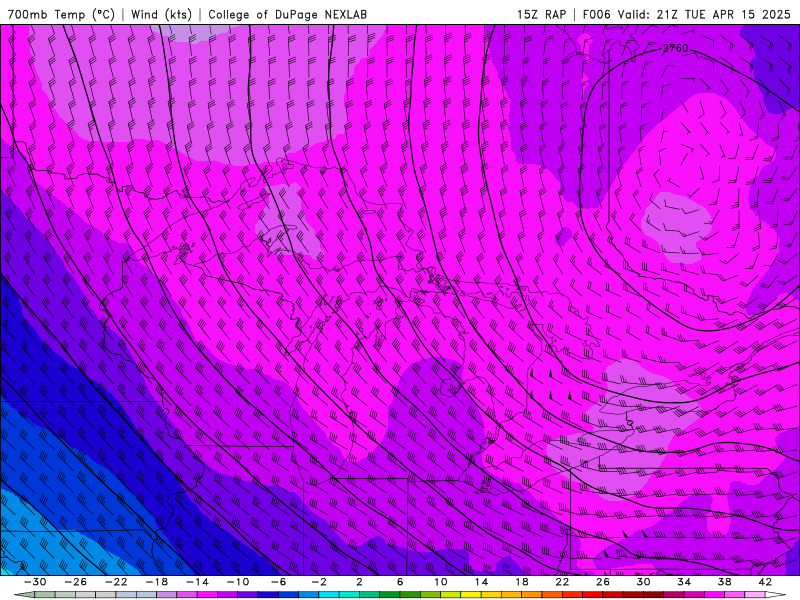Click the negative 22 color bar label

[x=116, y=582]
